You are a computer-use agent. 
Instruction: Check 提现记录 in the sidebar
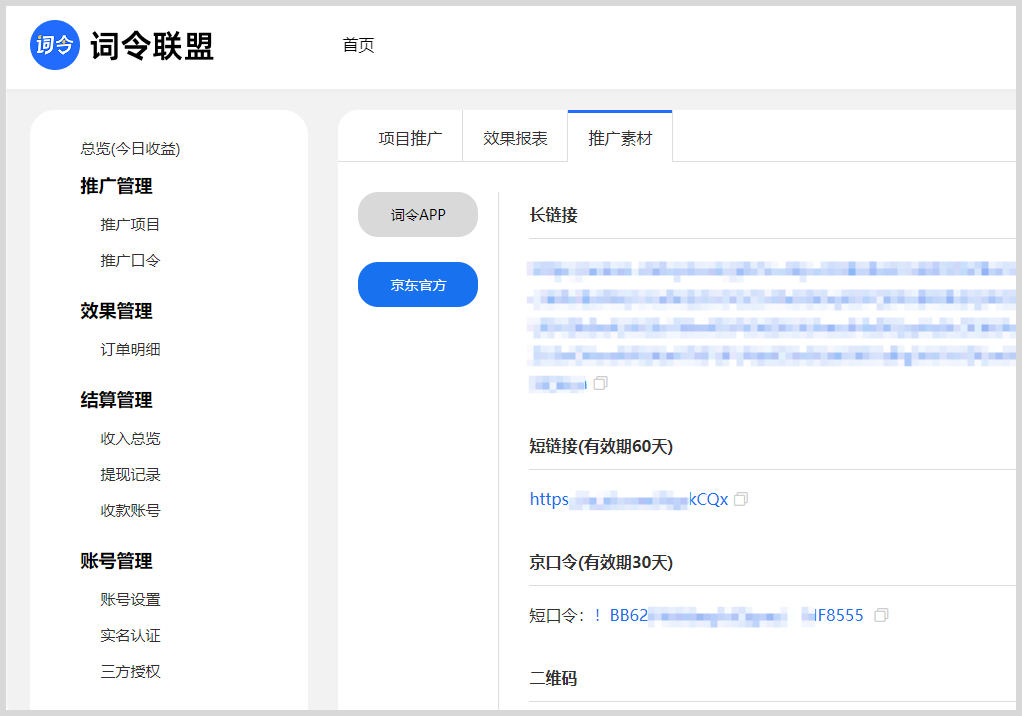131,475
